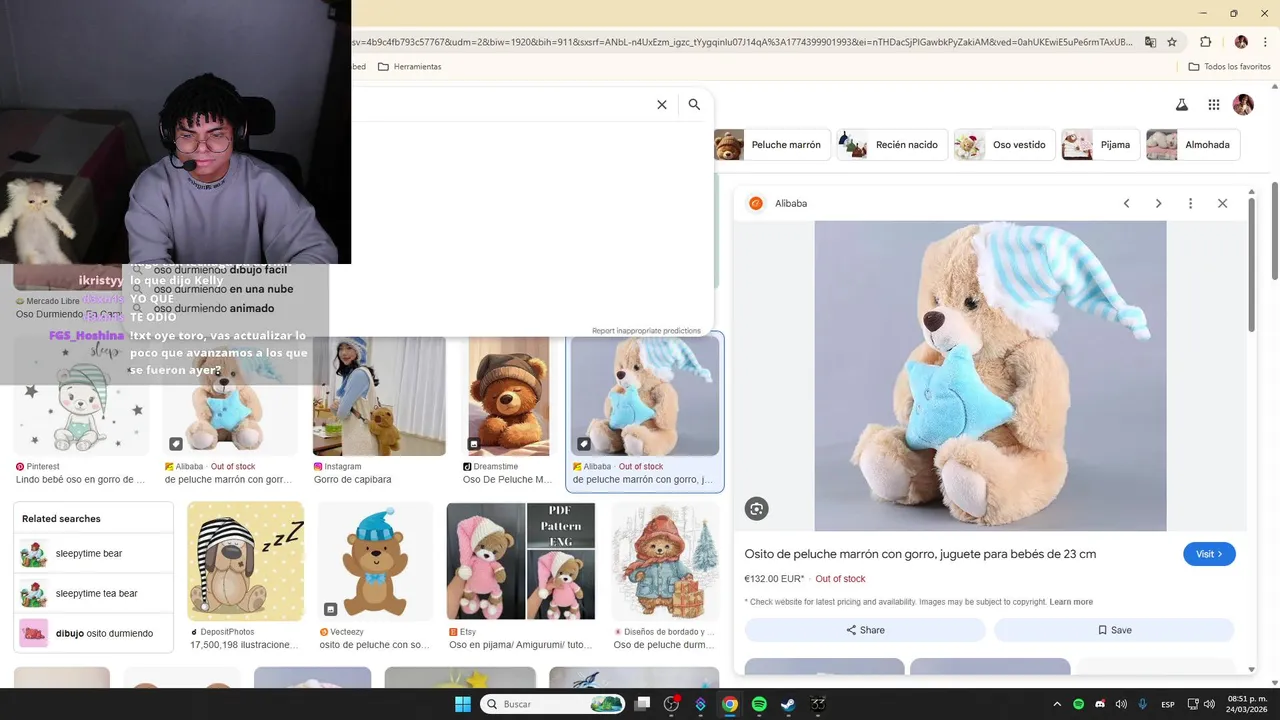
Task: Choose suggestion oso durmiendo en una nube
Action: (223, 289)
